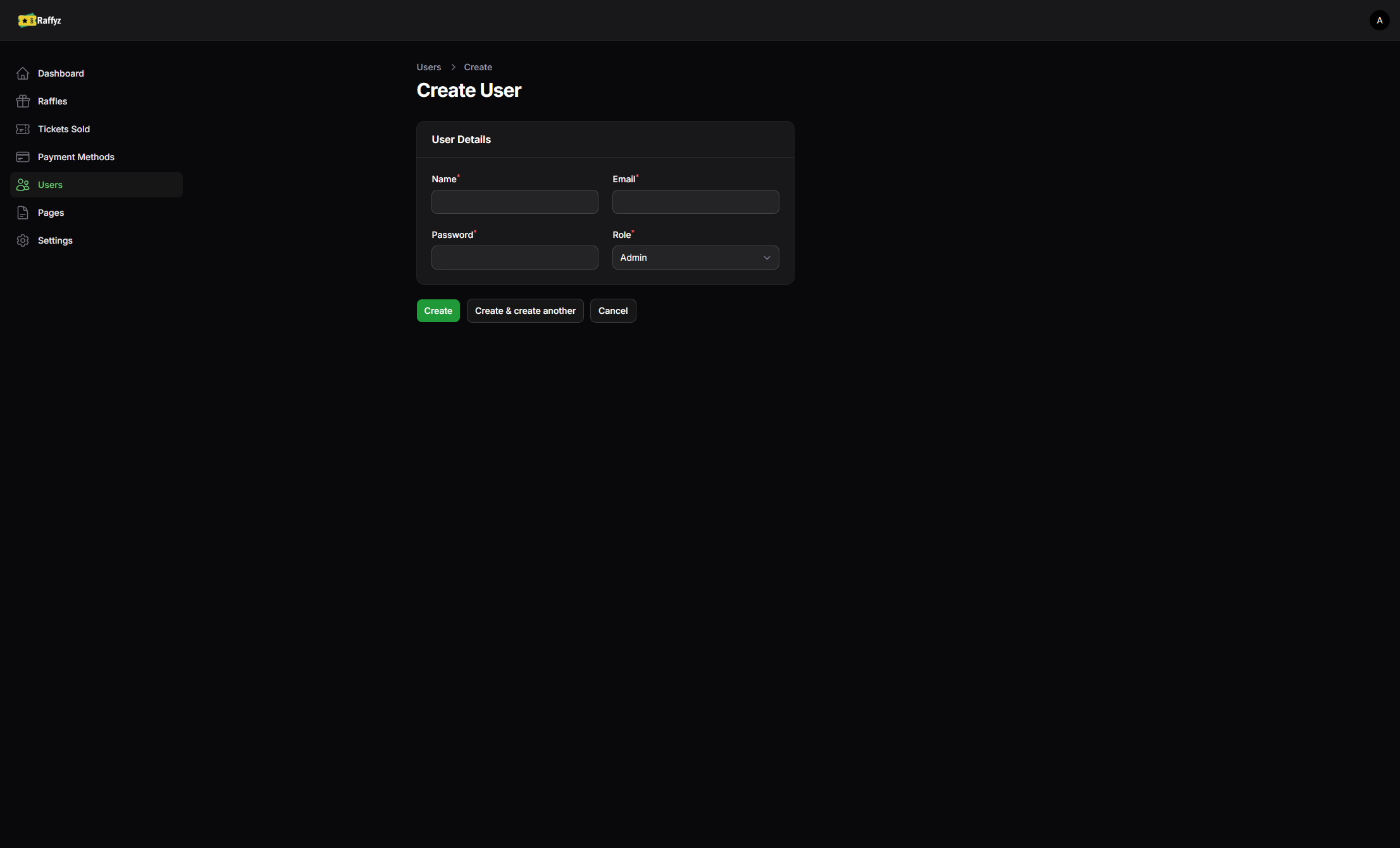
Task: Focus the Name input field
Action: [x=514, y=202]
